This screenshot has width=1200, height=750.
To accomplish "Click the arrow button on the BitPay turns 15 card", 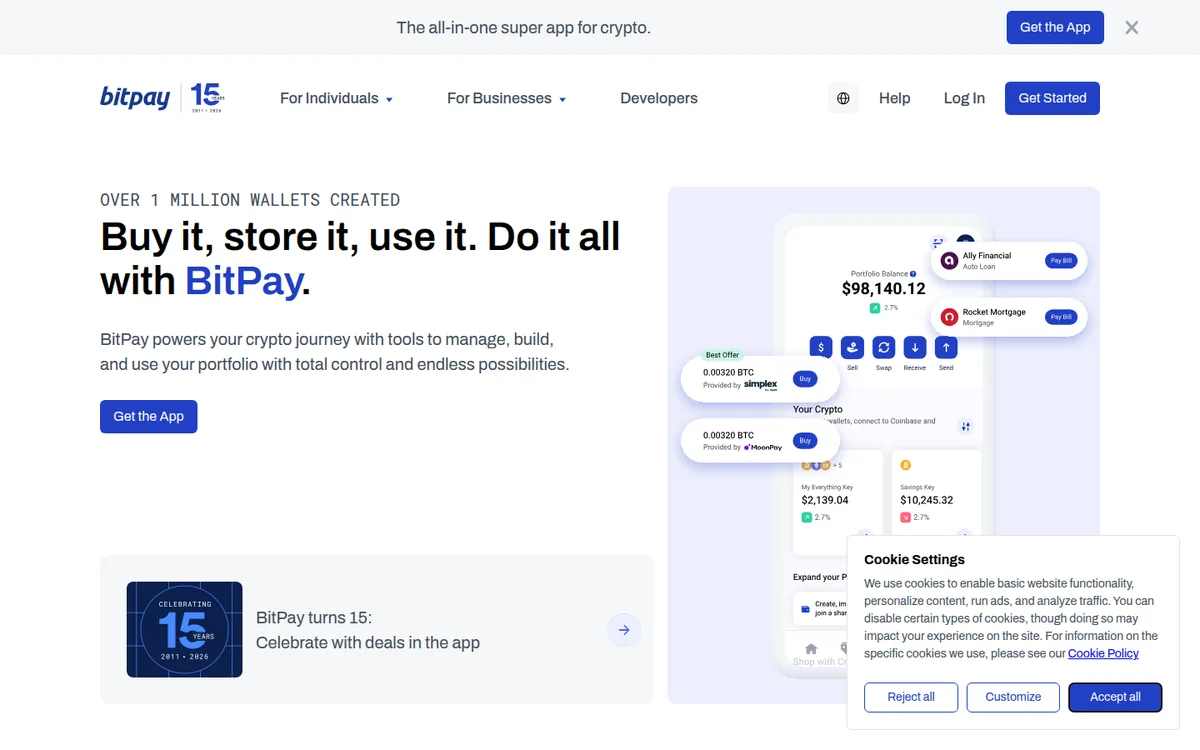I will point(624,630).
